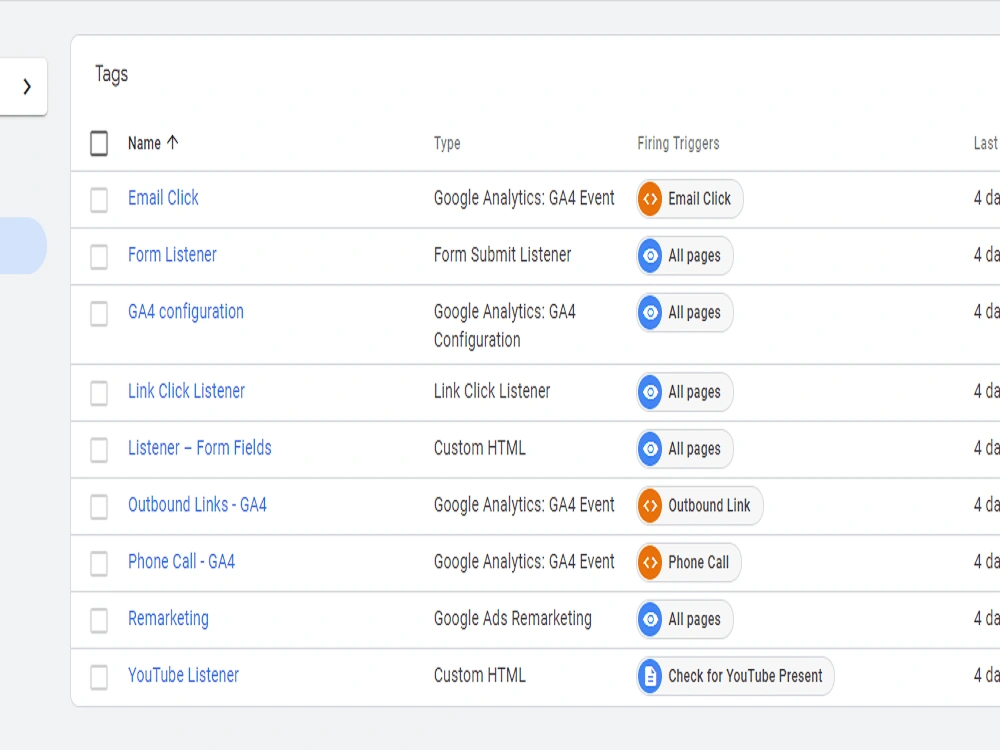The width and height of the screenshot is (1000, 750).
Task: Open the Link Click Listener tag
Action: point(186,391)
